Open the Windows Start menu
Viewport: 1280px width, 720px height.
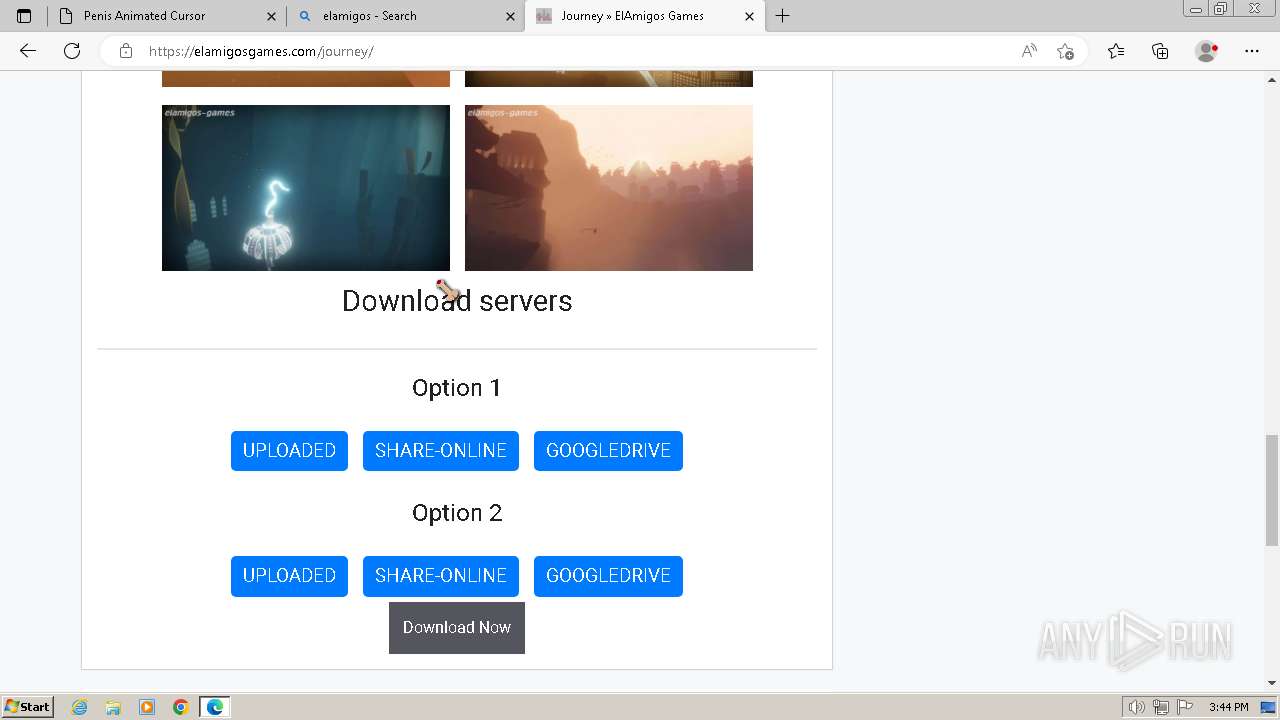(x=28, y=706)
